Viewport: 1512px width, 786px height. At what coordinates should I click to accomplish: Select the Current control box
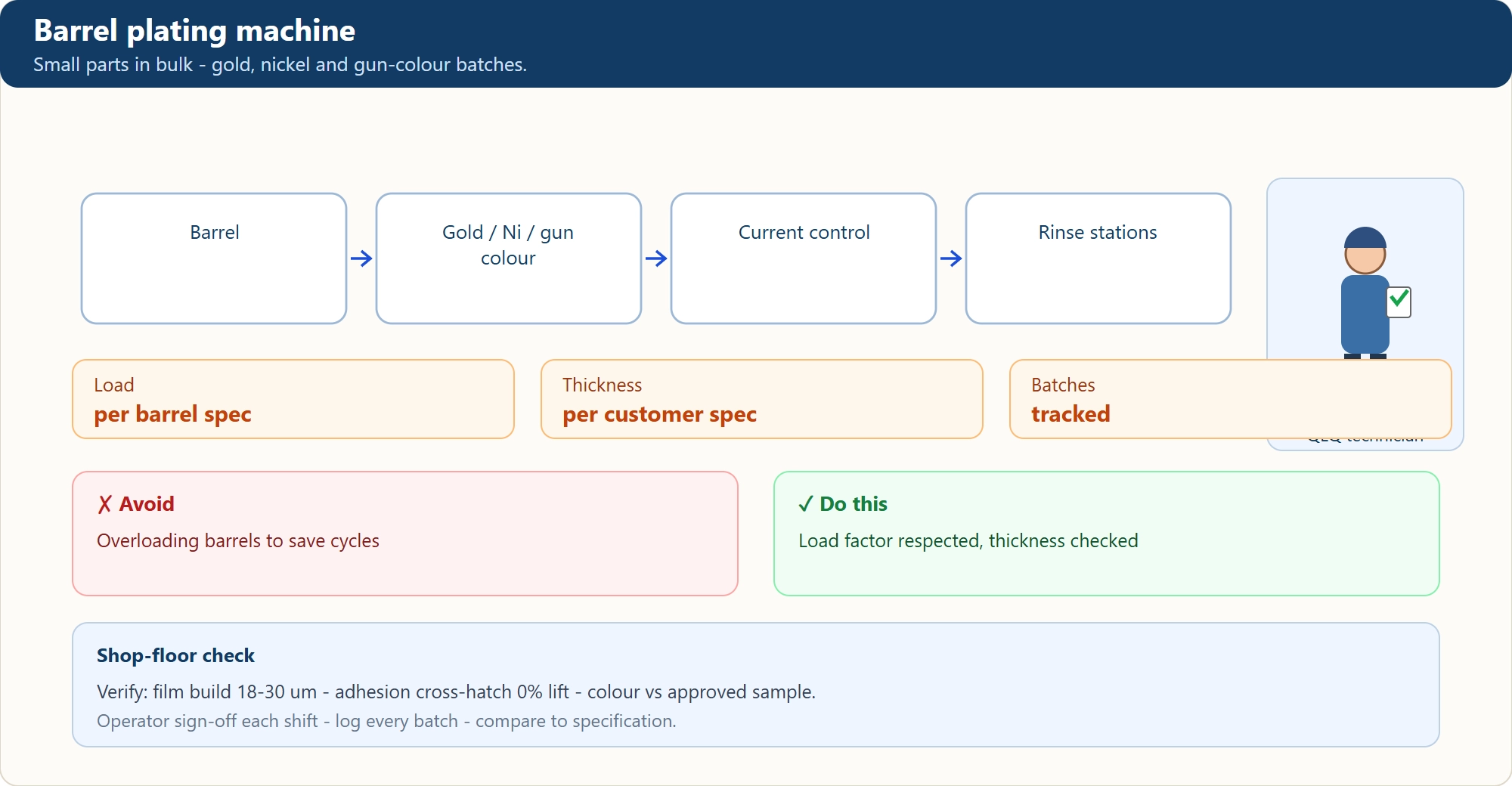804,258
